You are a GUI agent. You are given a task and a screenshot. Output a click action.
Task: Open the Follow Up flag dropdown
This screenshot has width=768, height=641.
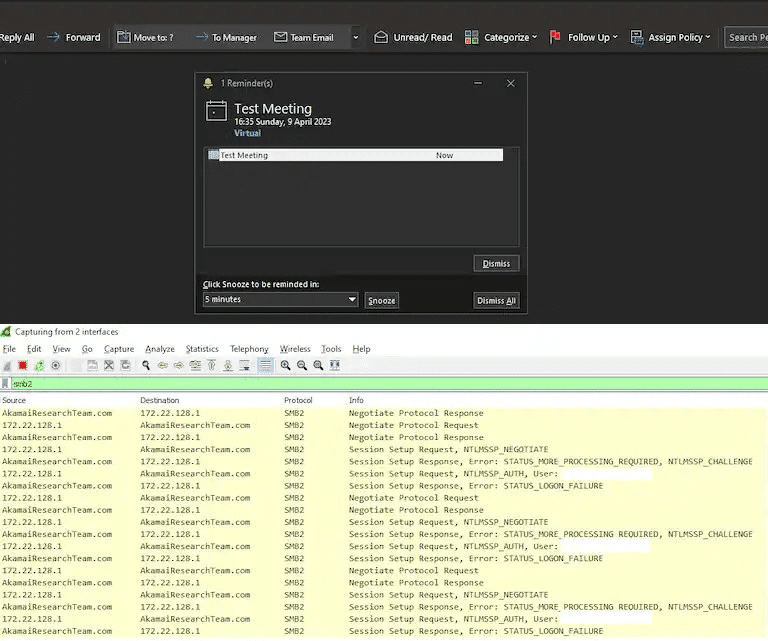(583, 37)
